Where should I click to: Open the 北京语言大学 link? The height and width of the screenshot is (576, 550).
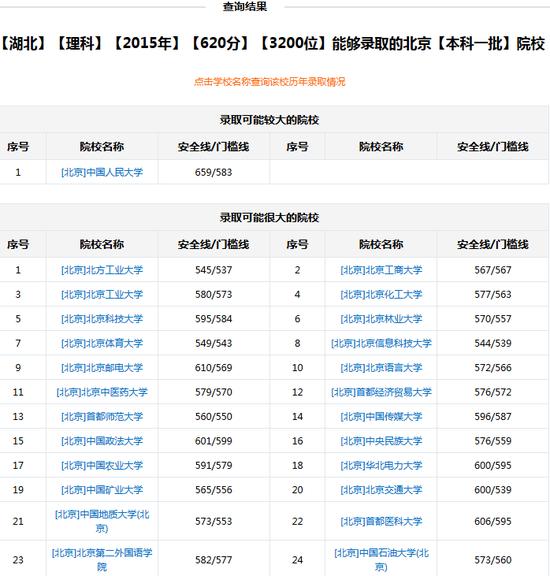(381, 367)
